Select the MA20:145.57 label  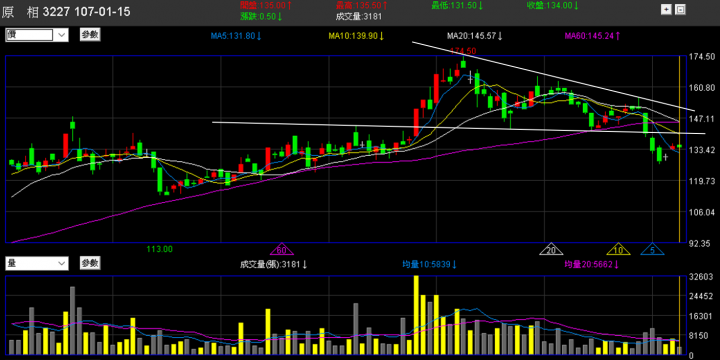475,36
